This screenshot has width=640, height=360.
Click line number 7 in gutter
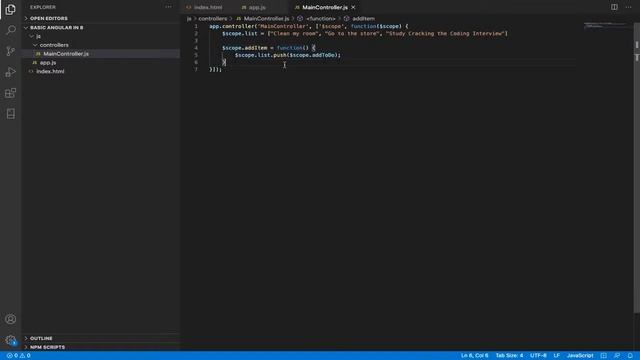[x=196, y=69]
